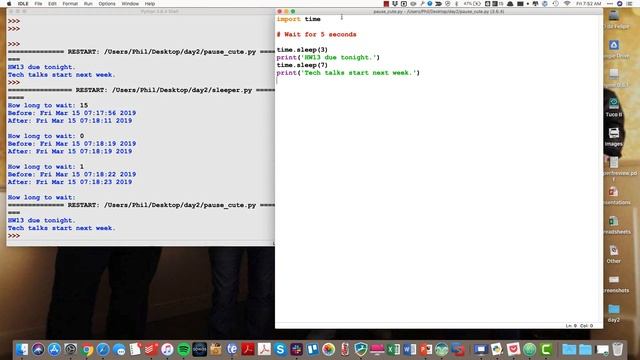Viewport: 640px width, 360px height.
Task: Click the time.sleep(3) line in editor
Action: coord(302,50)
